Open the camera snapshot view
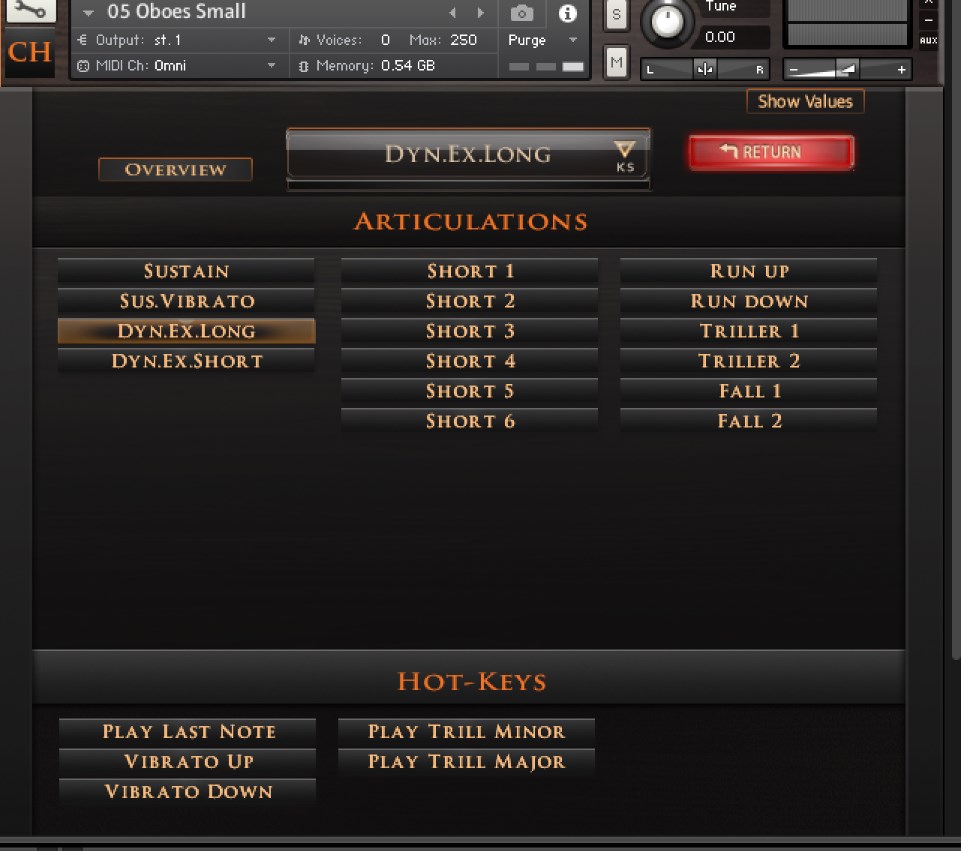This screenshot has width=961, height=851. click(x=521, y=13)
